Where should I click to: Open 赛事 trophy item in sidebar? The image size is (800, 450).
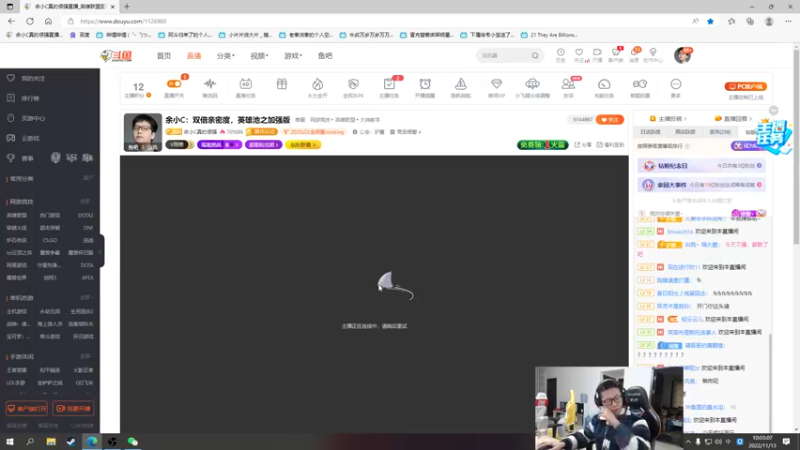point(28,158)
